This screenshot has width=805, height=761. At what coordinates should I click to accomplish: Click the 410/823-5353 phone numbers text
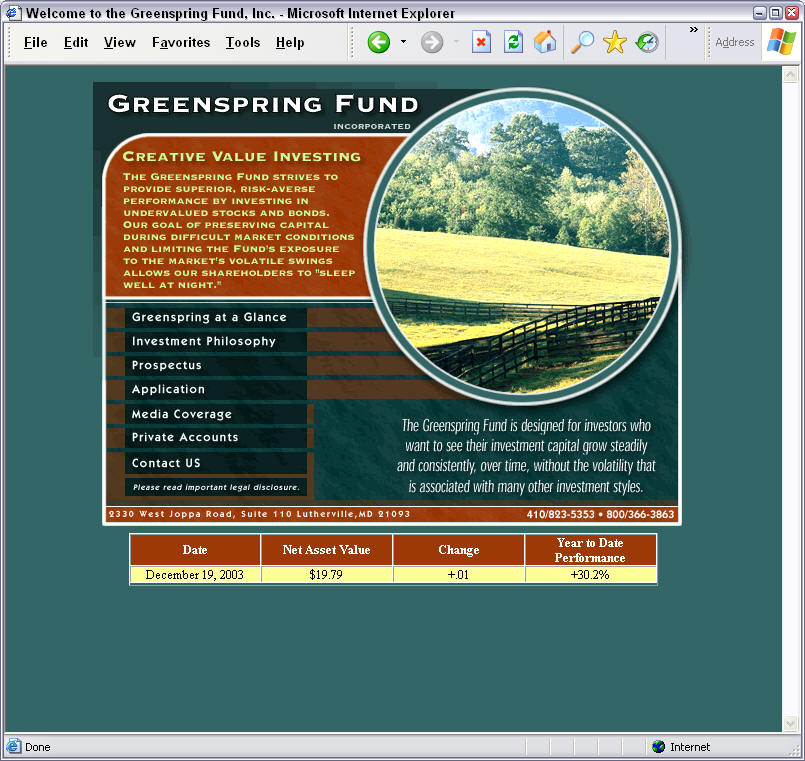(x=600, y=514)
